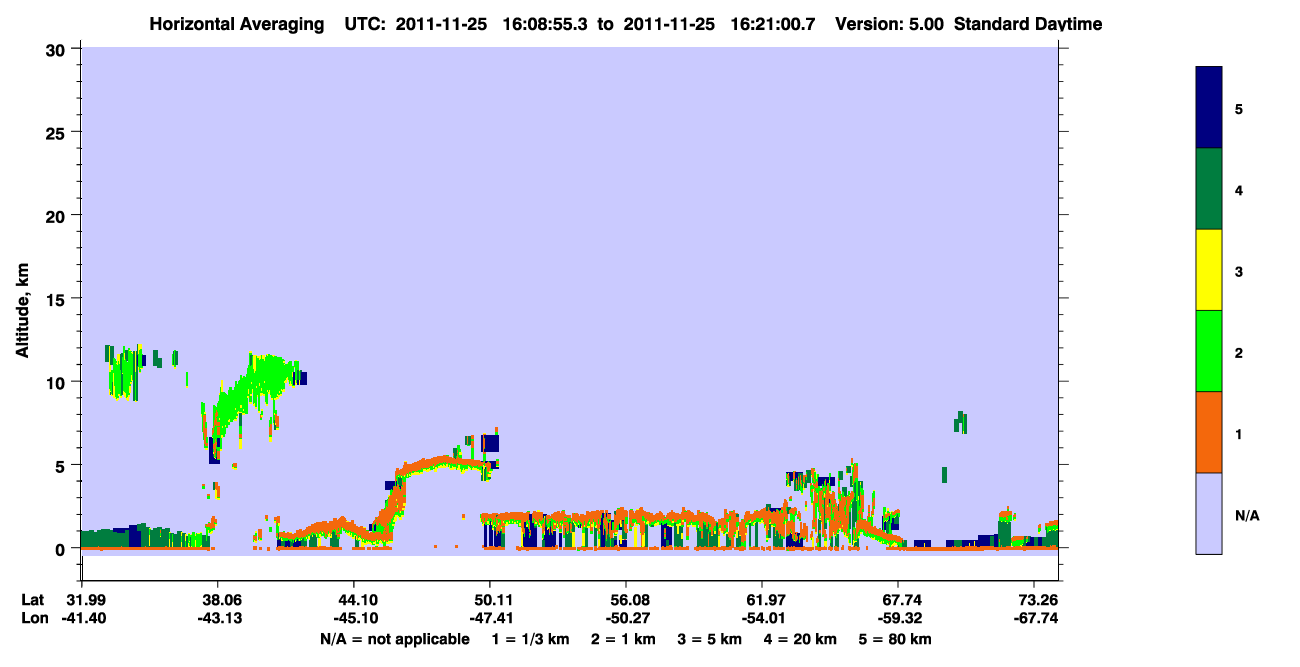Click the '5 = 80 km' legend note

(x=893, y=639)
